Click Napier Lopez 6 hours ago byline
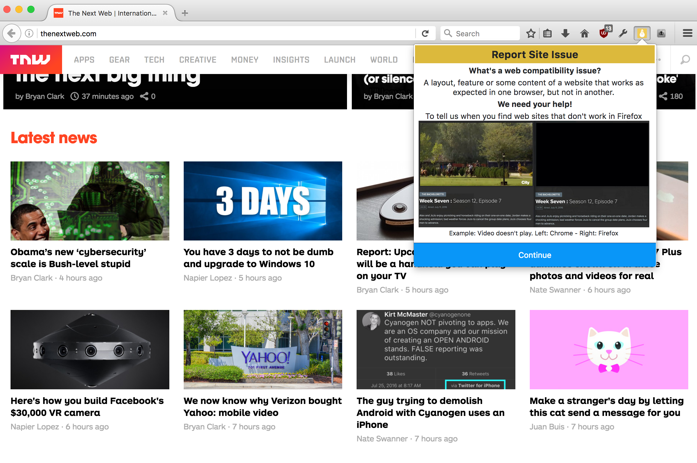The height and width of the screenshot is (463, 697). 60,427
